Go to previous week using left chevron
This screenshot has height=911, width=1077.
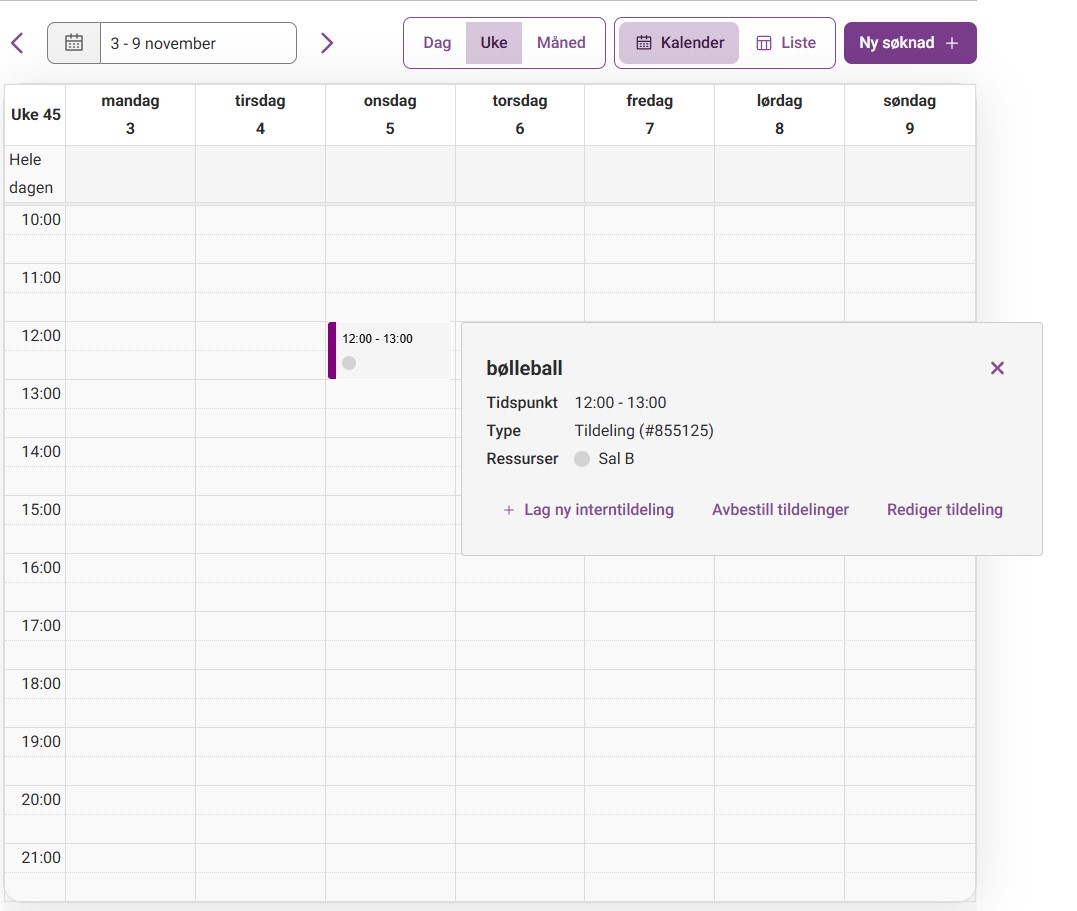pyautogui.click(x=17, y=43)
